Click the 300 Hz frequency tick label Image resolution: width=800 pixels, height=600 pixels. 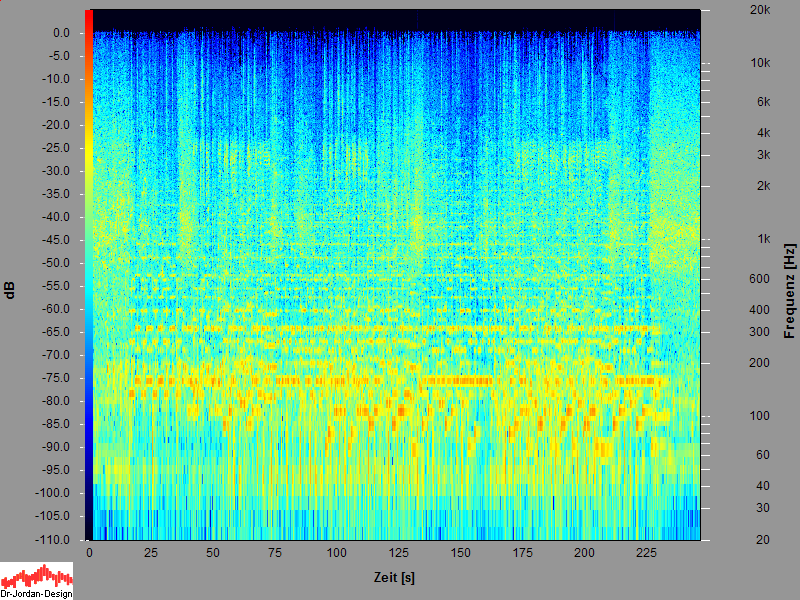[x=761, y=332]
